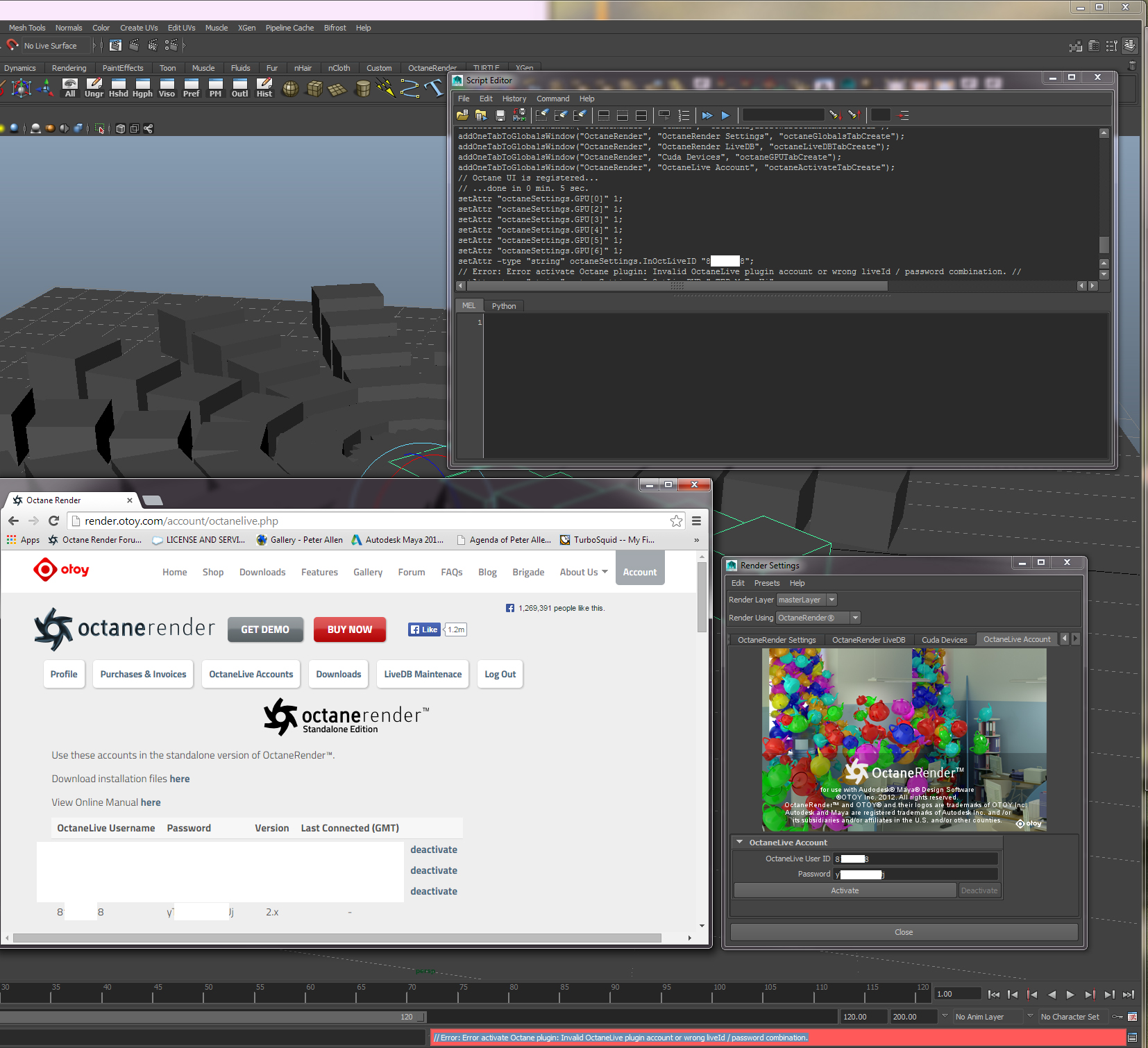This screenshot has width=1148, height=1048.
Task: Open the Outliner 'Outl' shelf button
Action: pos(239,88)
